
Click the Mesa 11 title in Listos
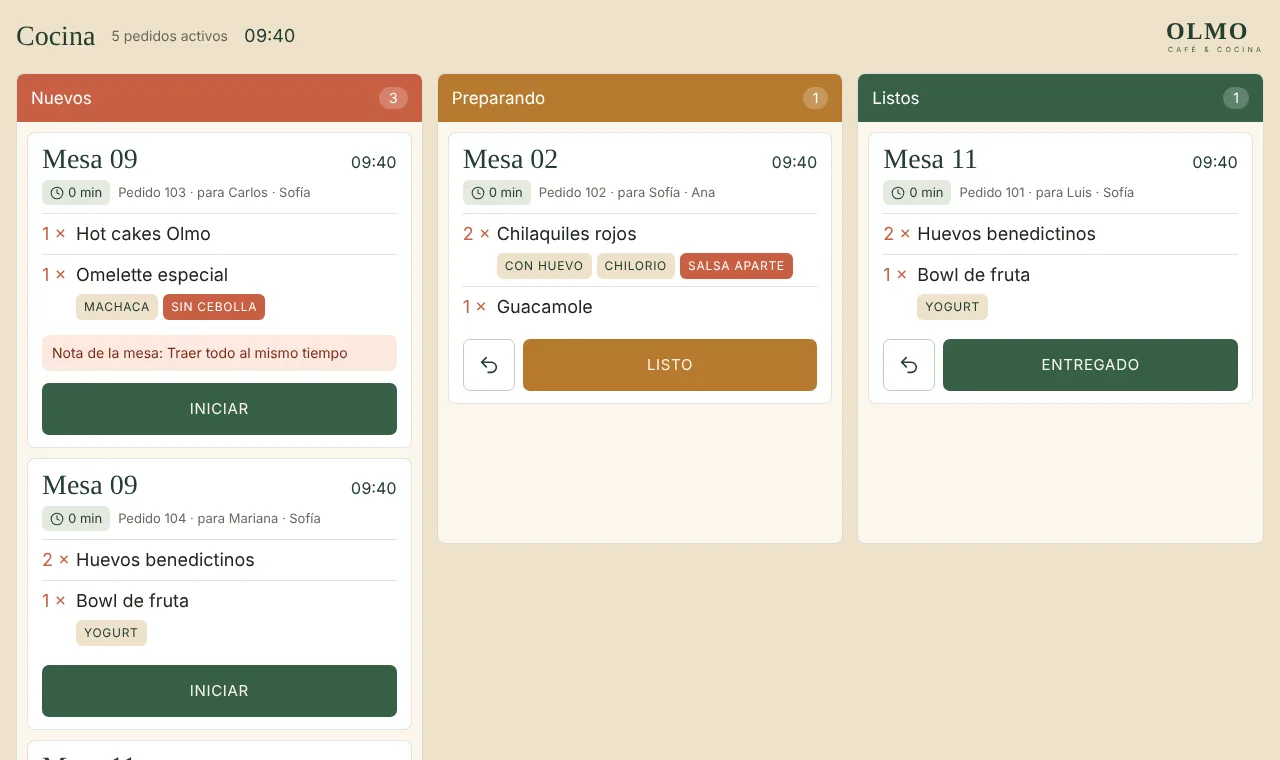pos(930,159)
